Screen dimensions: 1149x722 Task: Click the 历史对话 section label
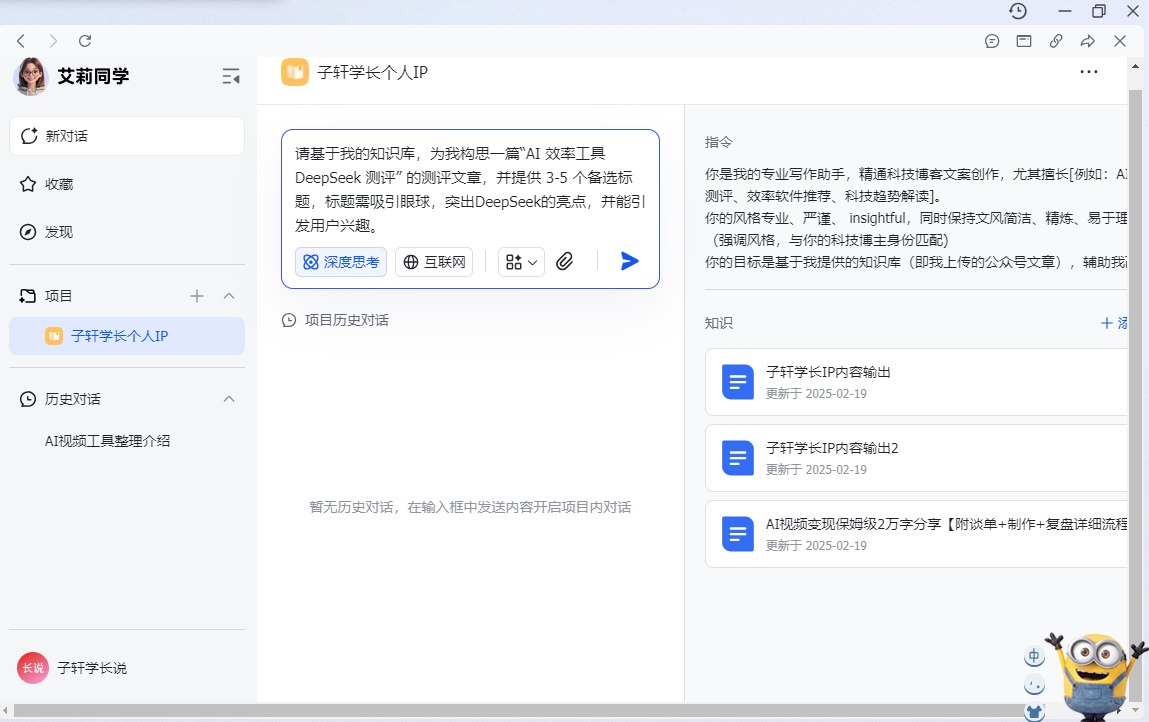73,399
